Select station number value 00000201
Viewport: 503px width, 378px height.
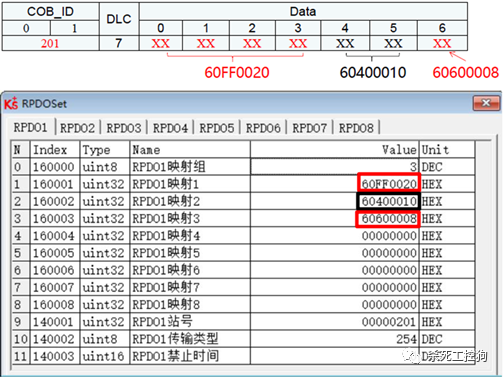click(x=335, y=322)
